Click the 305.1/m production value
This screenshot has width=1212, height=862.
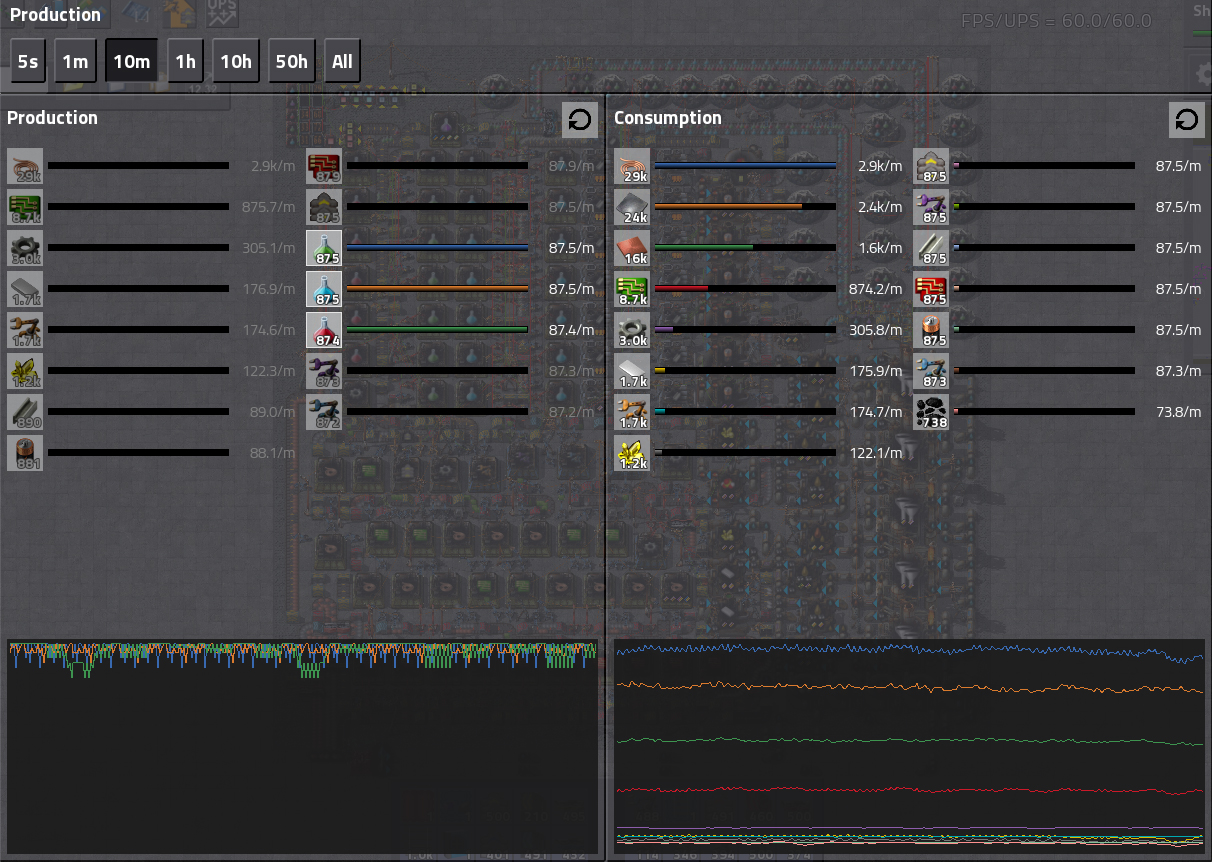coord(269,248)
